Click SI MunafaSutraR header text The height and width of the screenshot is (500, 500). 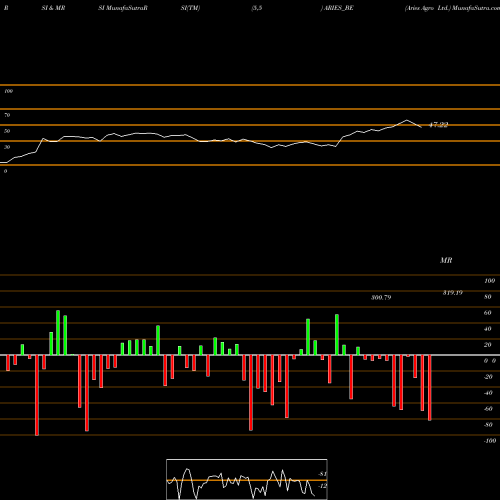tap(123, 8)
